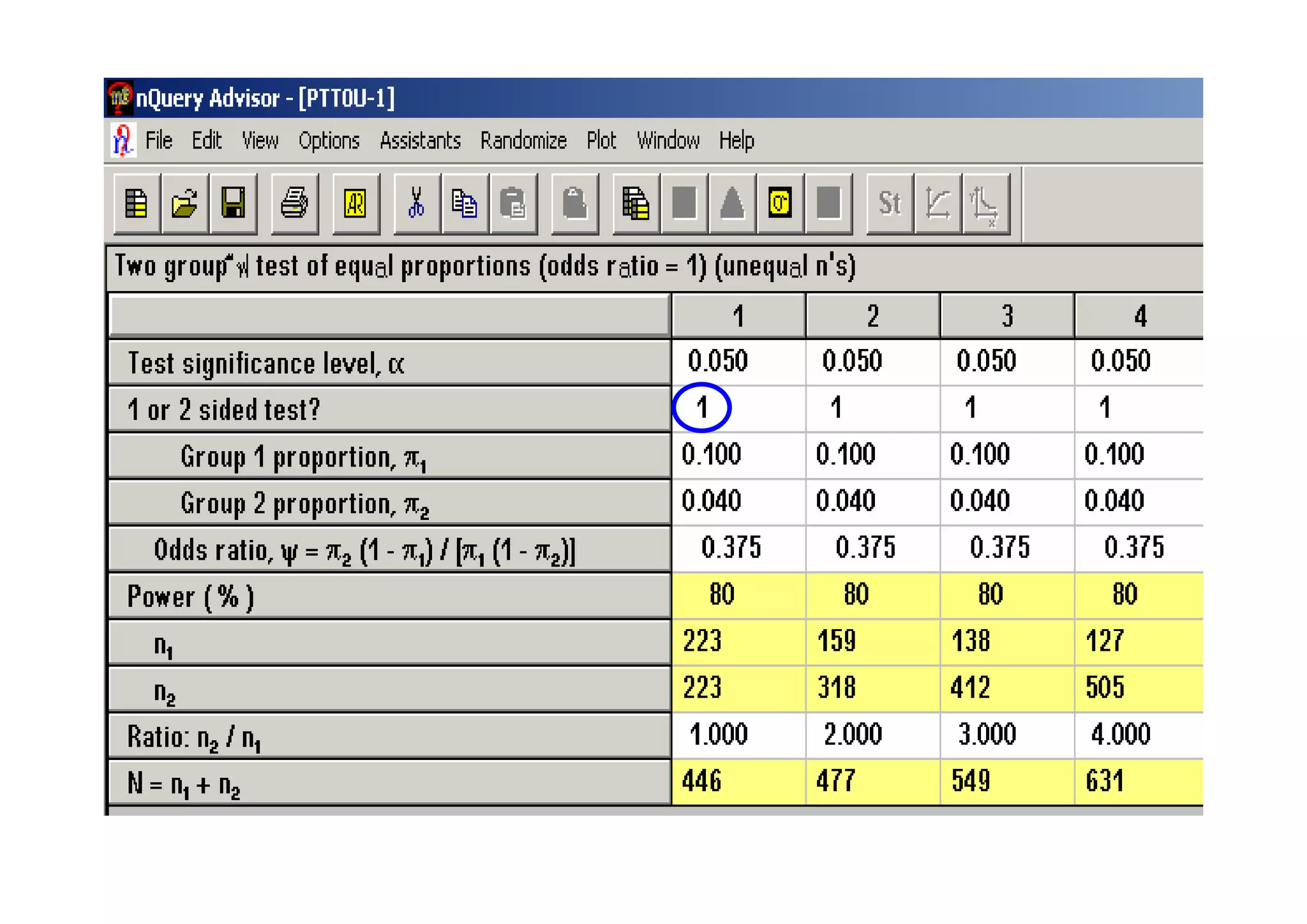Open the File menu

(x=158, y=140)
